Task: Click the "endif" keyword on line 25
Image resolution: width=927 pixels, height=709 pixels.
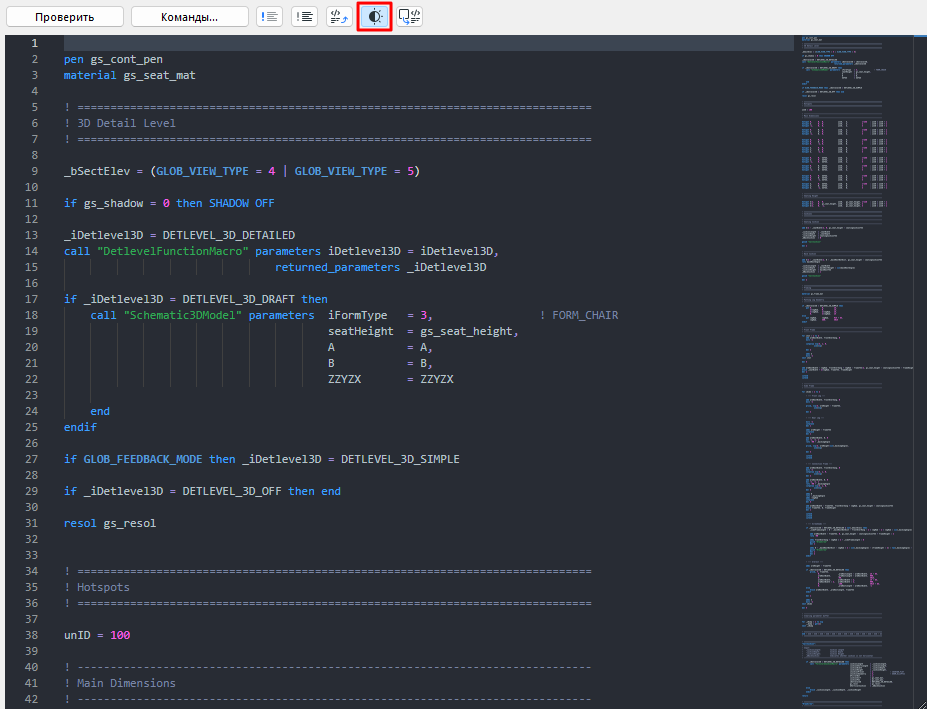Action: point(80,427)
